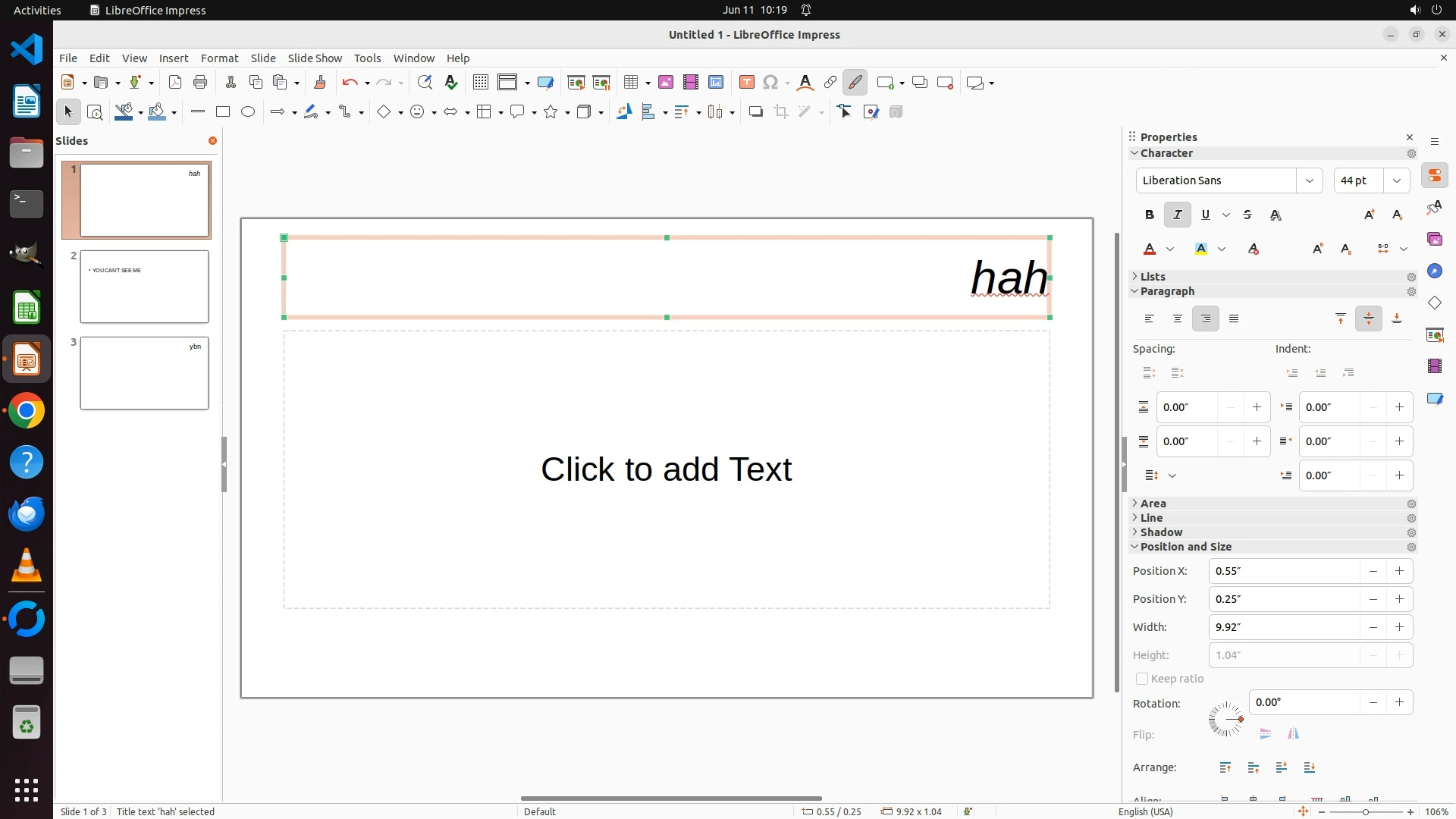The width and height of the screenshot is (1456, 819).
Task: Click the Insert Text Box icon
Action: [746, 83]
